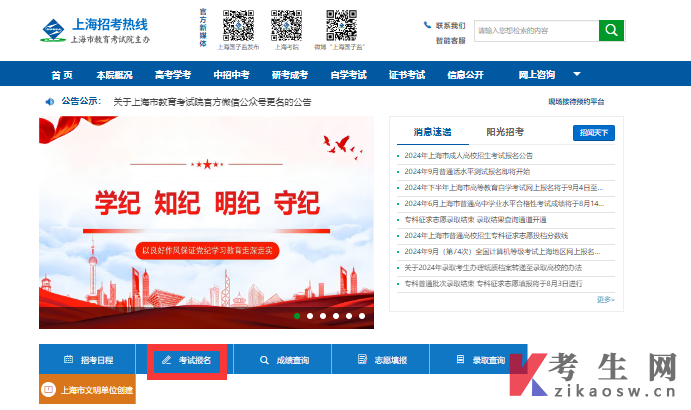The width and height of the screenshot is (691, 410).
Task: Select the fifth carousel dot
Action: pos(349,316)
